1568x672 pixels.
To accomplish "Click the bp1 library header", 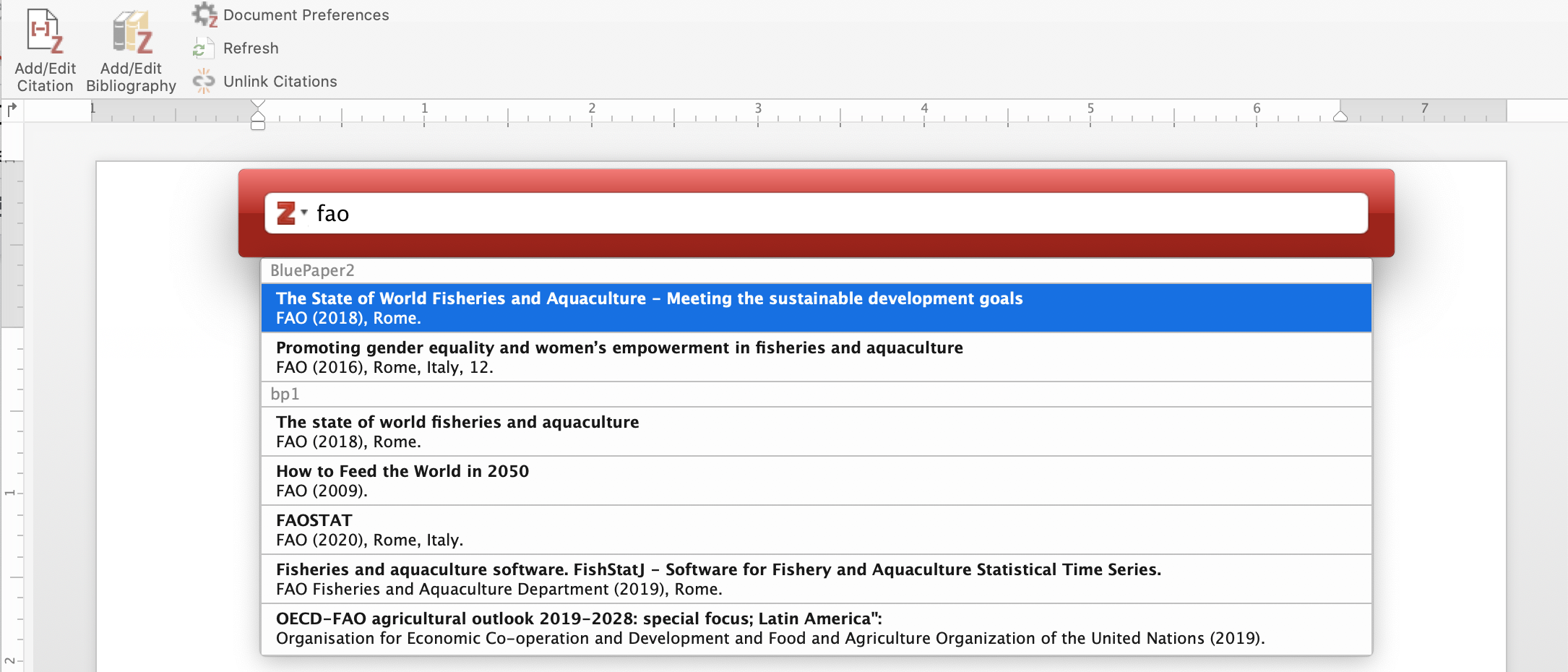I will coord(817,394).
